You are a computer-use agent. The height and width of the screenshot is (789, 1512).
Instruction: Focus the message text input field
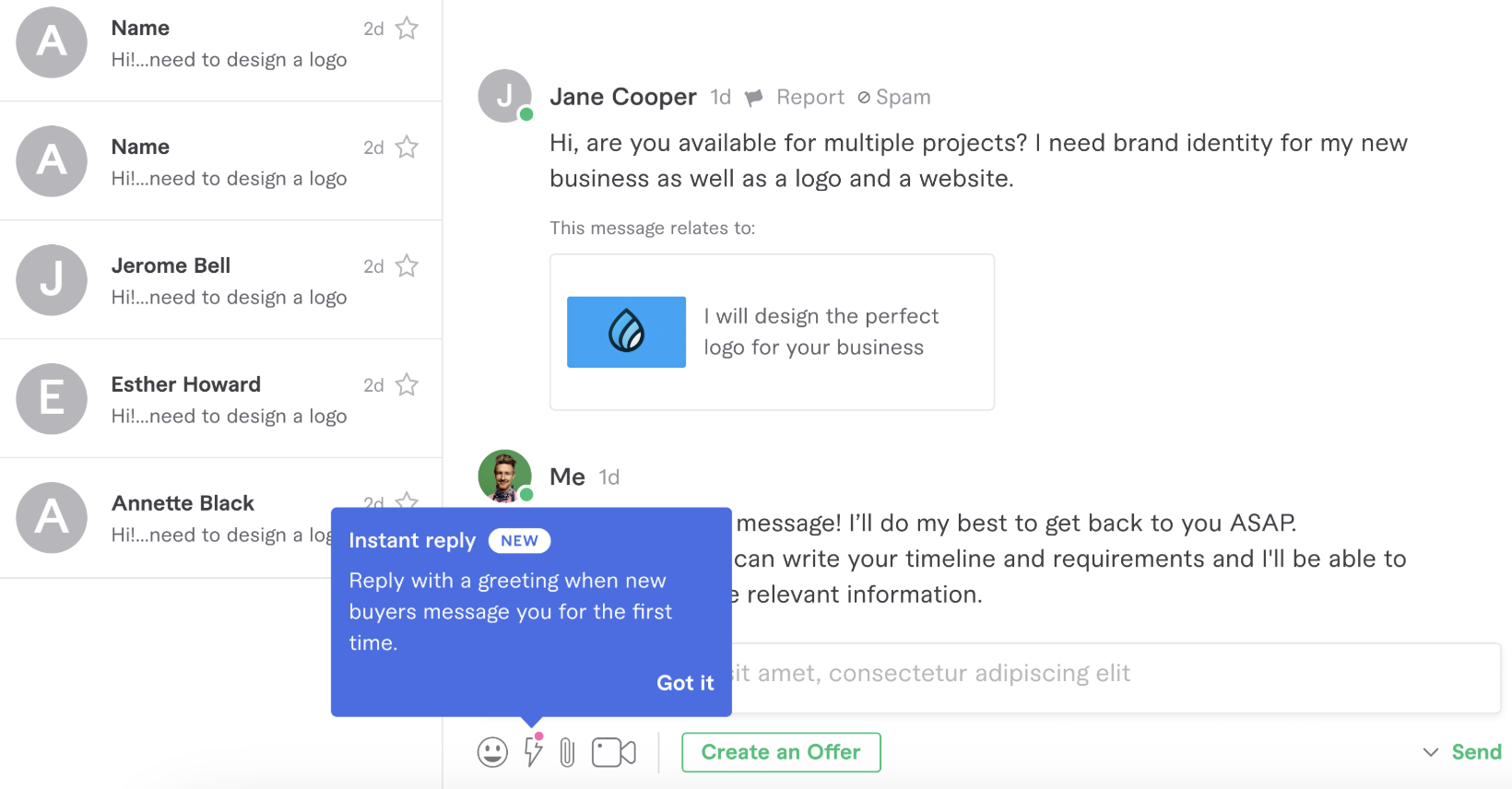pyautogui.click(x=1117, y=676)
